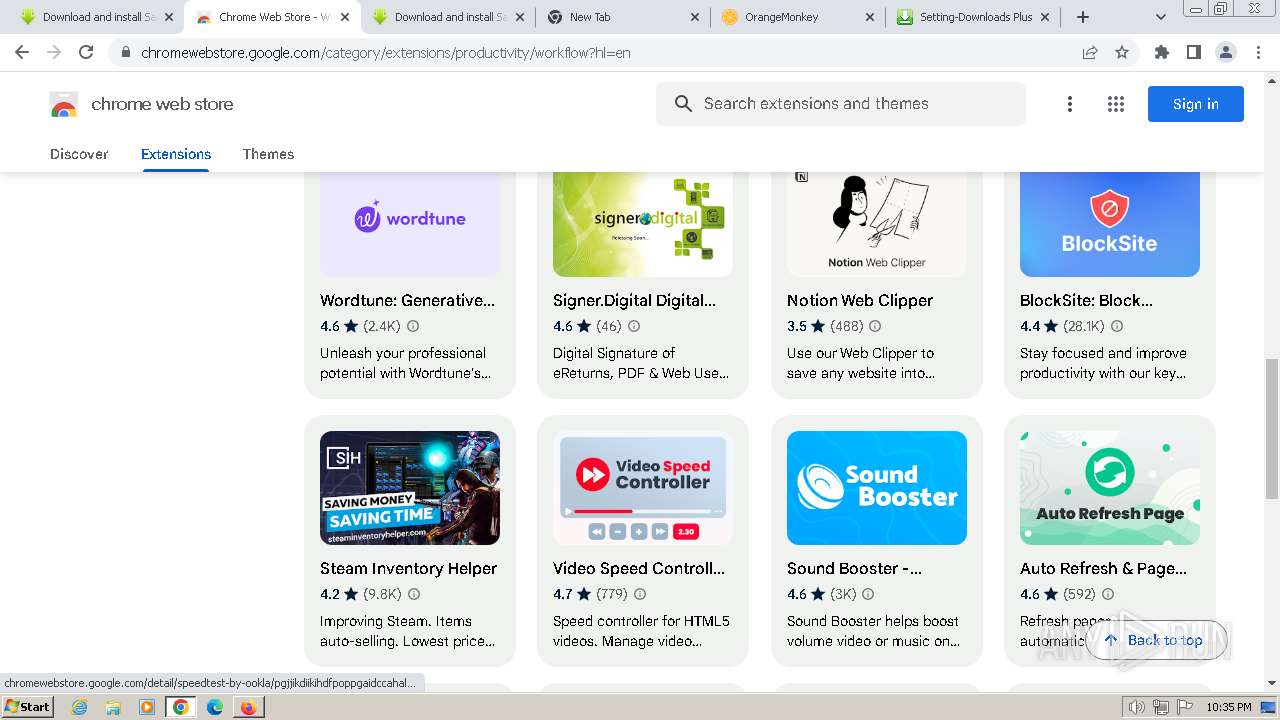Go forward to the next page

point(54,52)
